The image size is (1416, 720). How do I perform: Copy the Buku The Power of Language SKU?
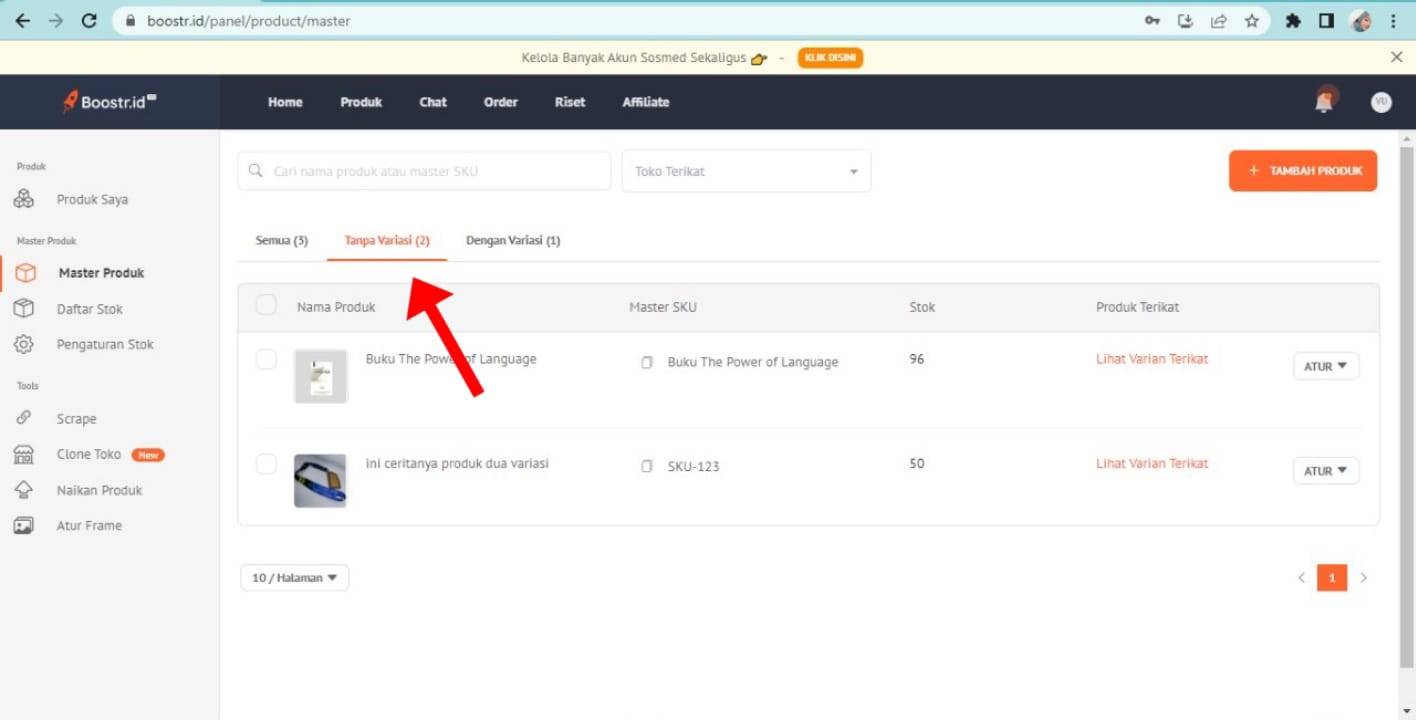click(647, 362)
